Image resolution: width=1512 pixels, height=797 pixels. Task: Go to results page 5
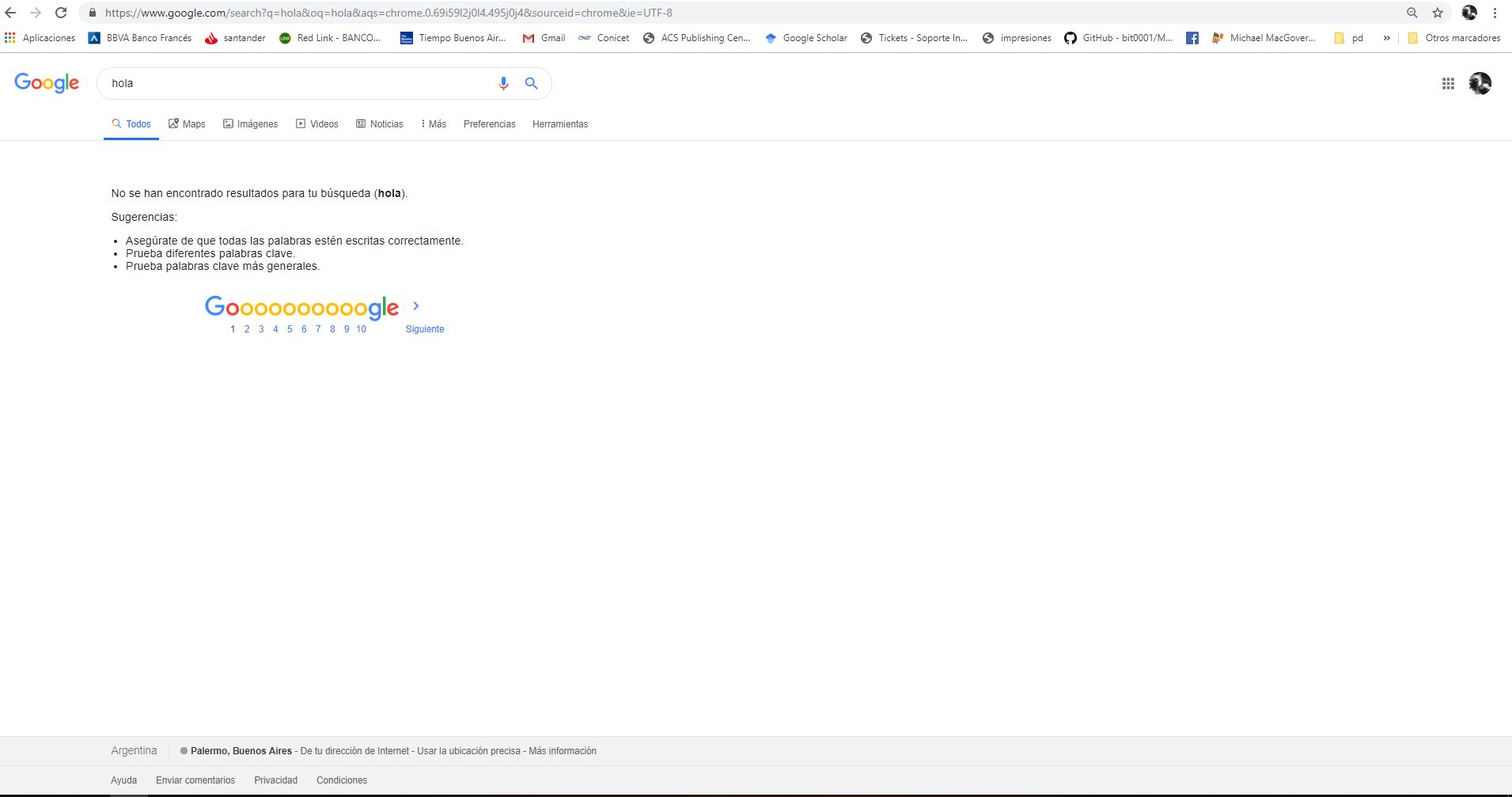(x=290, y=329)
